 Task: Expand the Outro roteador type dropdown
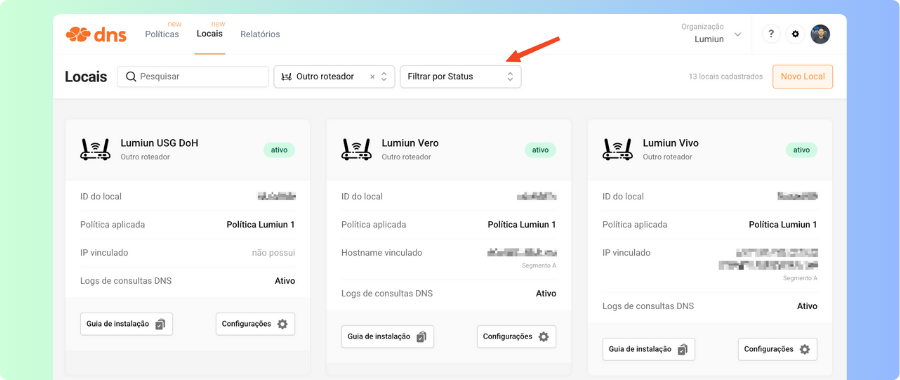pyautogui.click(x=384, y=76)
